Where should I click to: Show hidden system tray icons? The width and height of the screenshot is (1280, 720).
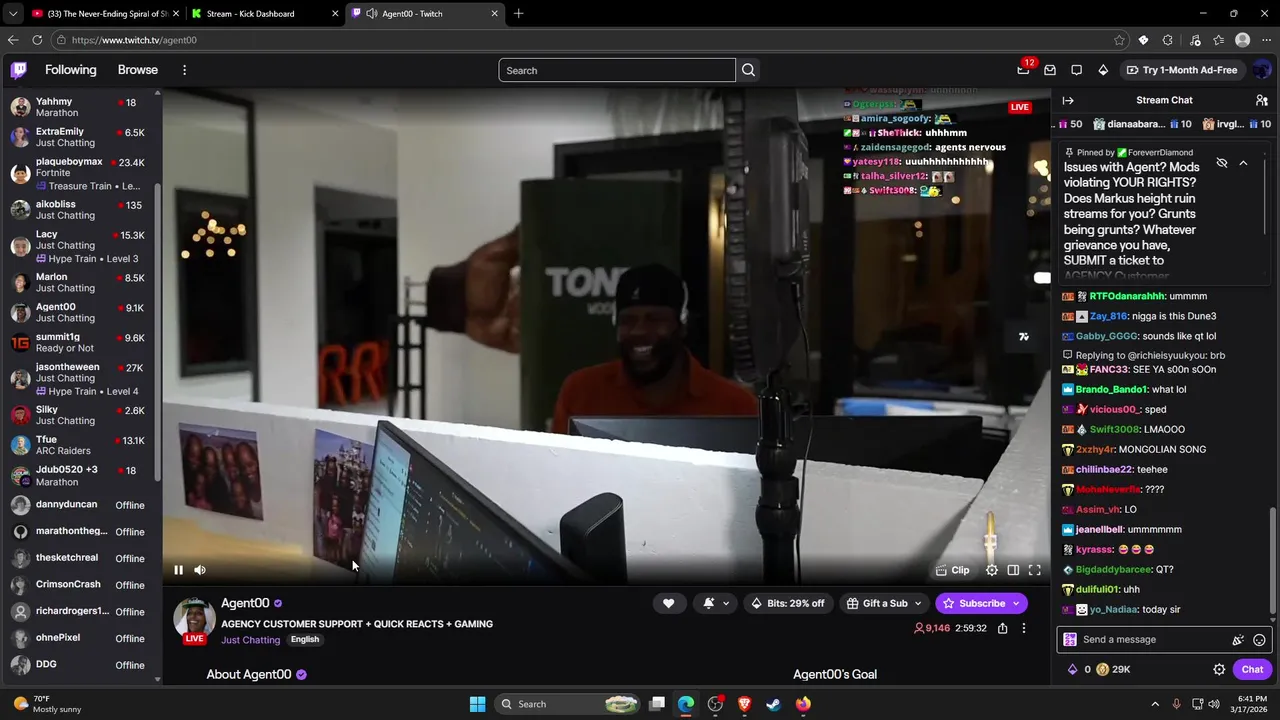(1155, 704)
